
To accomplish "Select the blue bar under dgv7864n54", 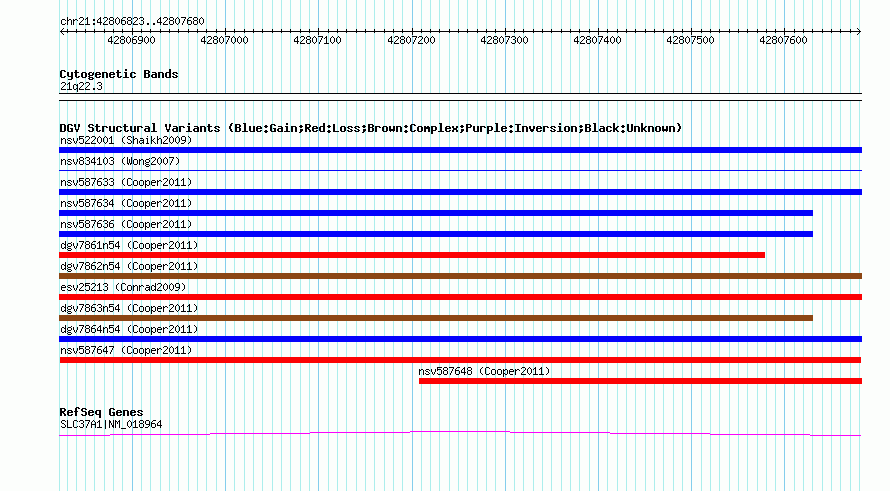I will (460, 339).
